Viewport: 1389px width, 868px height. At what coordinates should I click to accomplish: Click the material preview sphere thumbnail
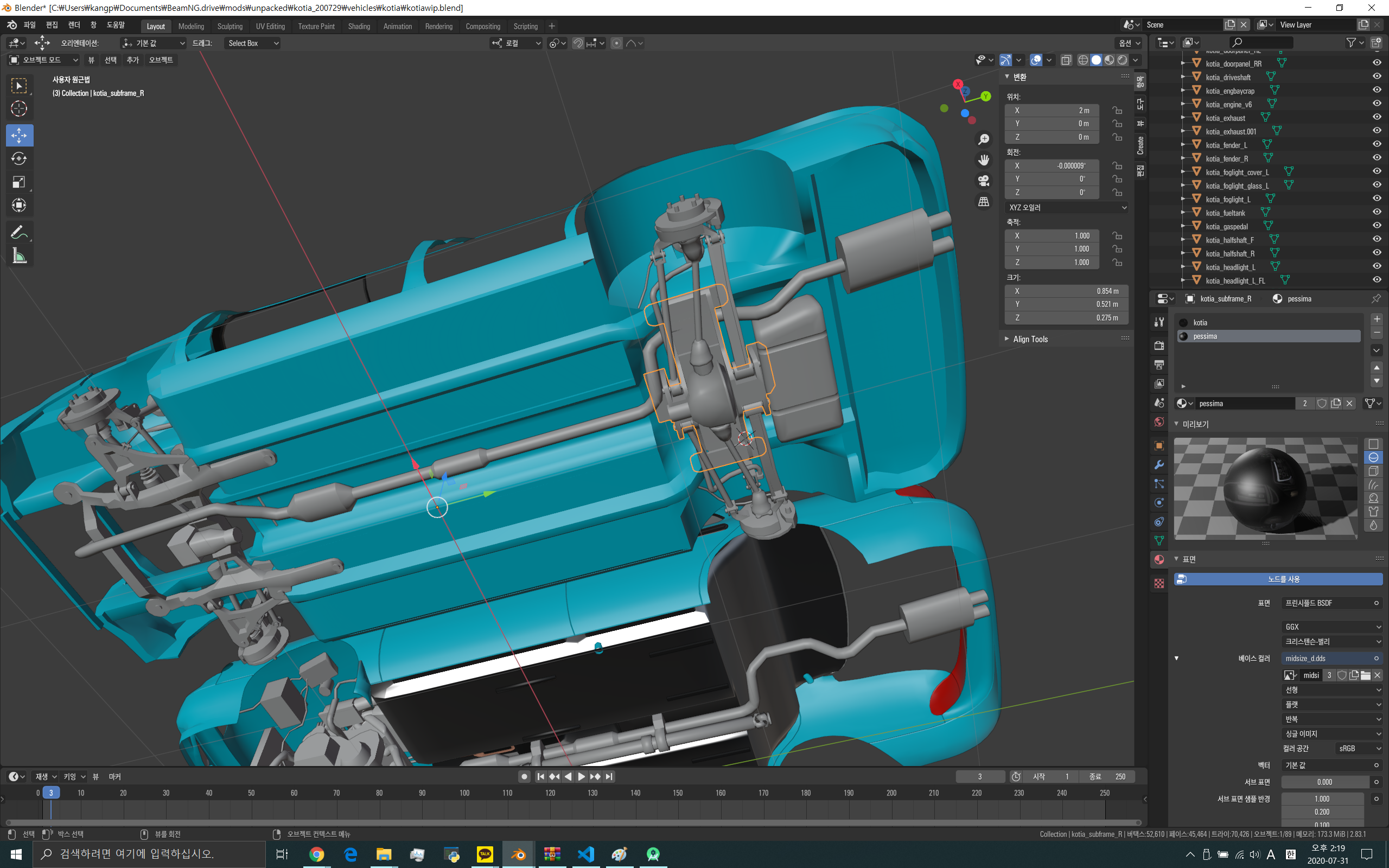point(1266,489)
